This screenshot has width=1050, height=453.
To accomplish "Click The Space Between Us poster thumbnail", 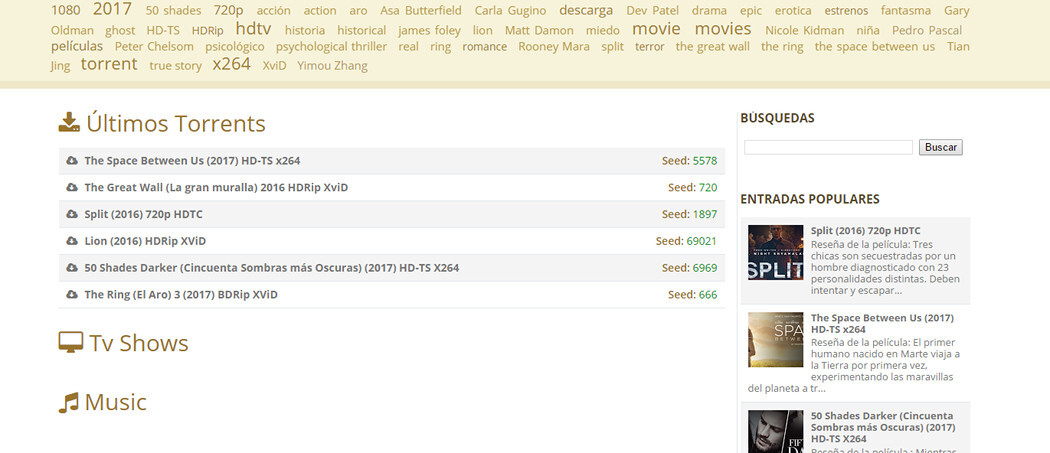I will 775,339.
